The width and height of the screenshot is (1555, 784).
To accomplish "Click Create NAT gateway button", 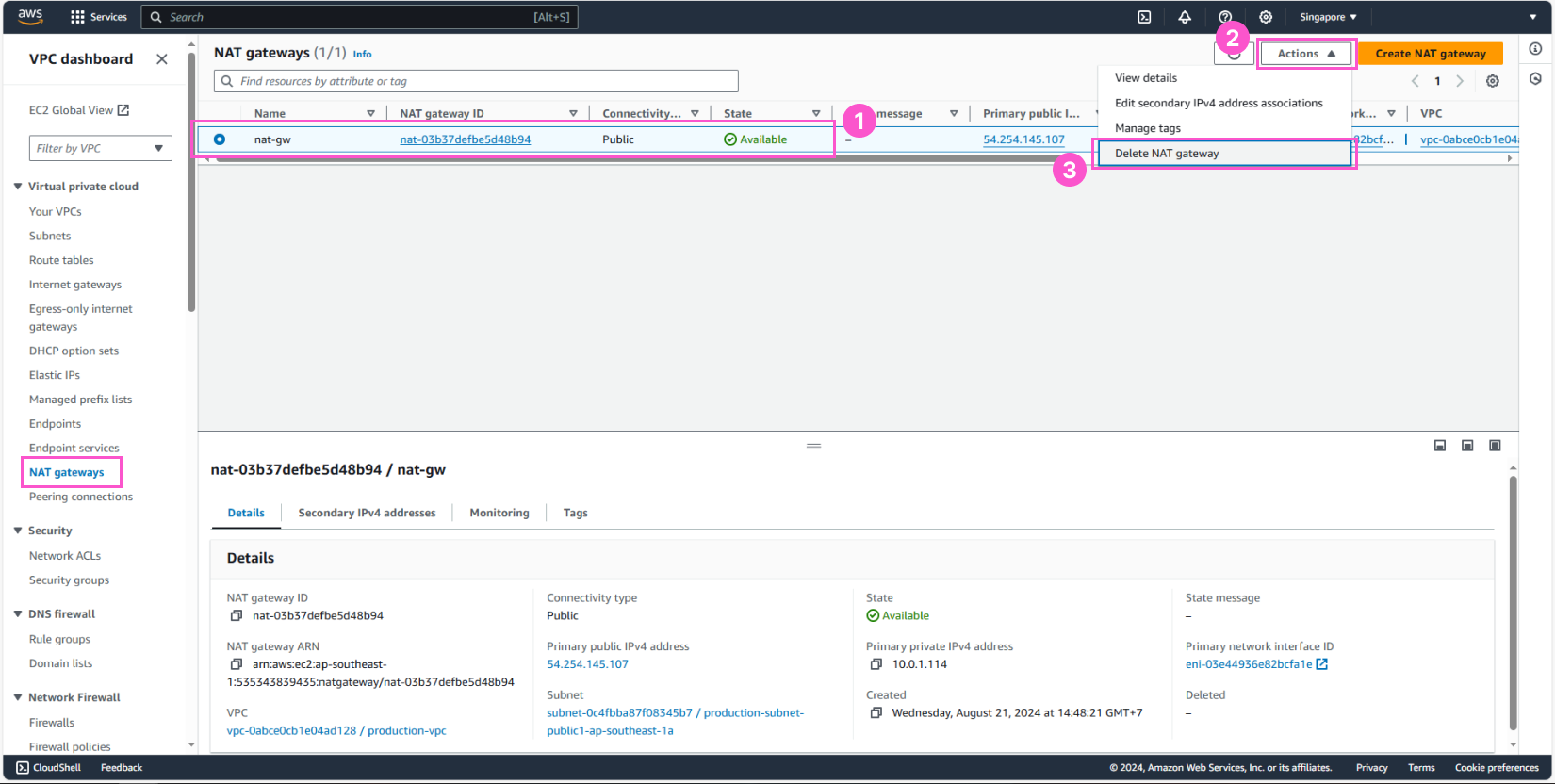I will (1430, 54).
